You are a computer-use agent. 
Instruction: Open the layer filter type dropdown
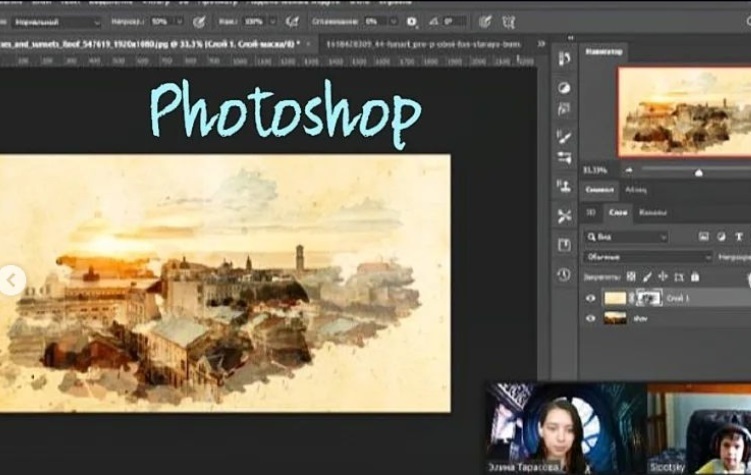pos(626,237)
